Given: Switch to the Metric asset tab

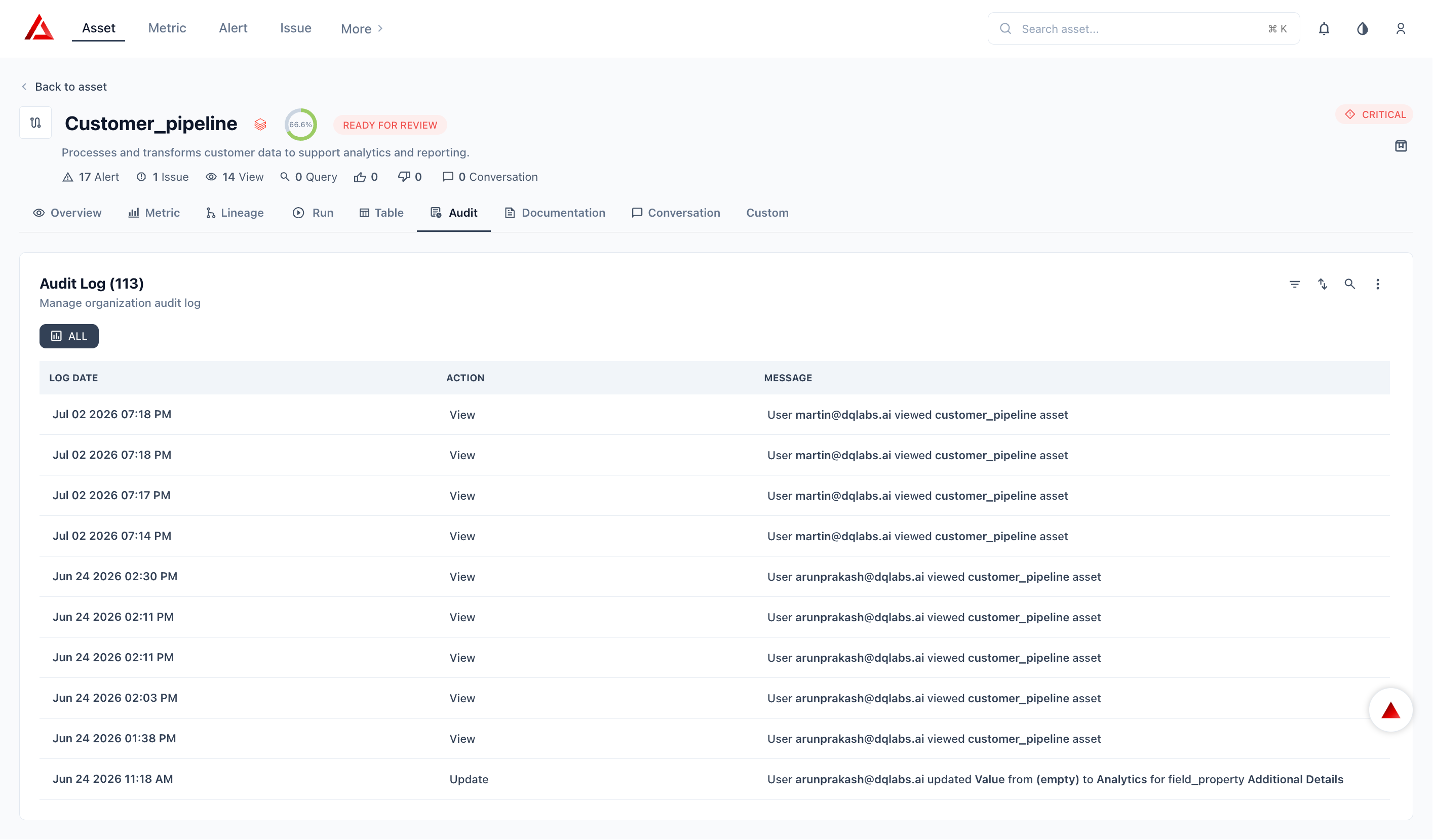Looking at the screenshot, I should tap(154, 213).
